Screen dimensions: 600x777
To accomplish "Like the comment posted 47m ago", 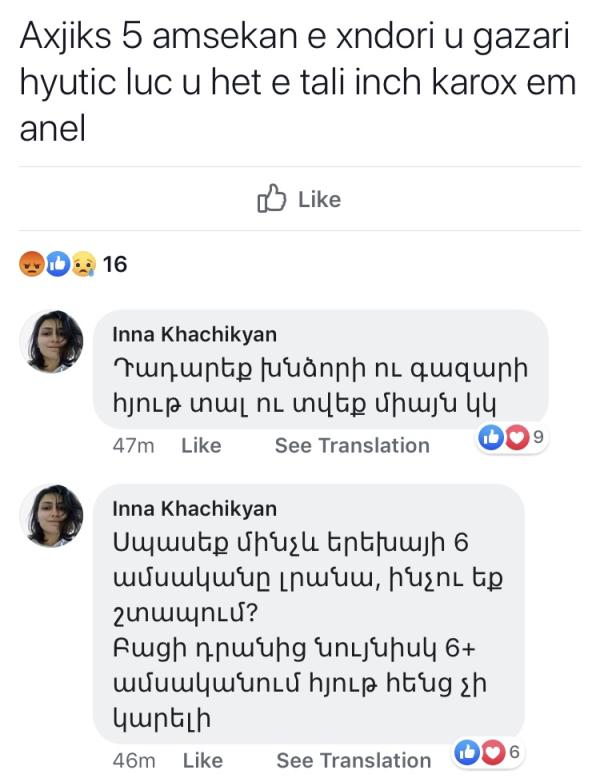I will tap(200, 445).
